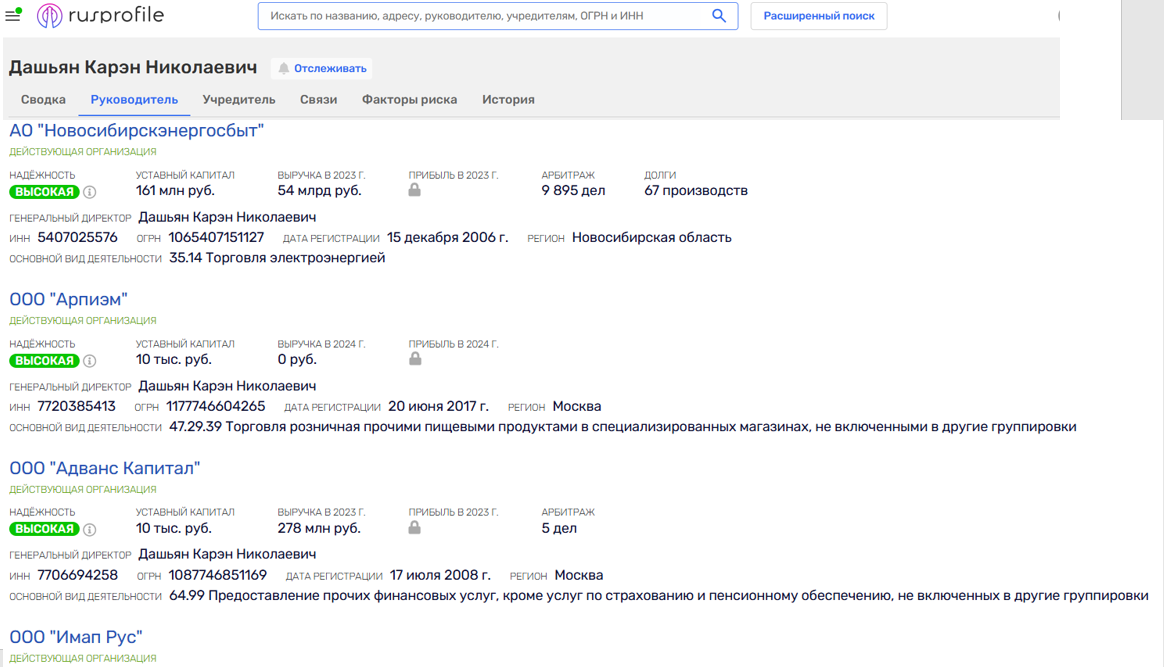Click info icon next to Новосибирскэнергосбыт reliability

click(x=90, y=192)
